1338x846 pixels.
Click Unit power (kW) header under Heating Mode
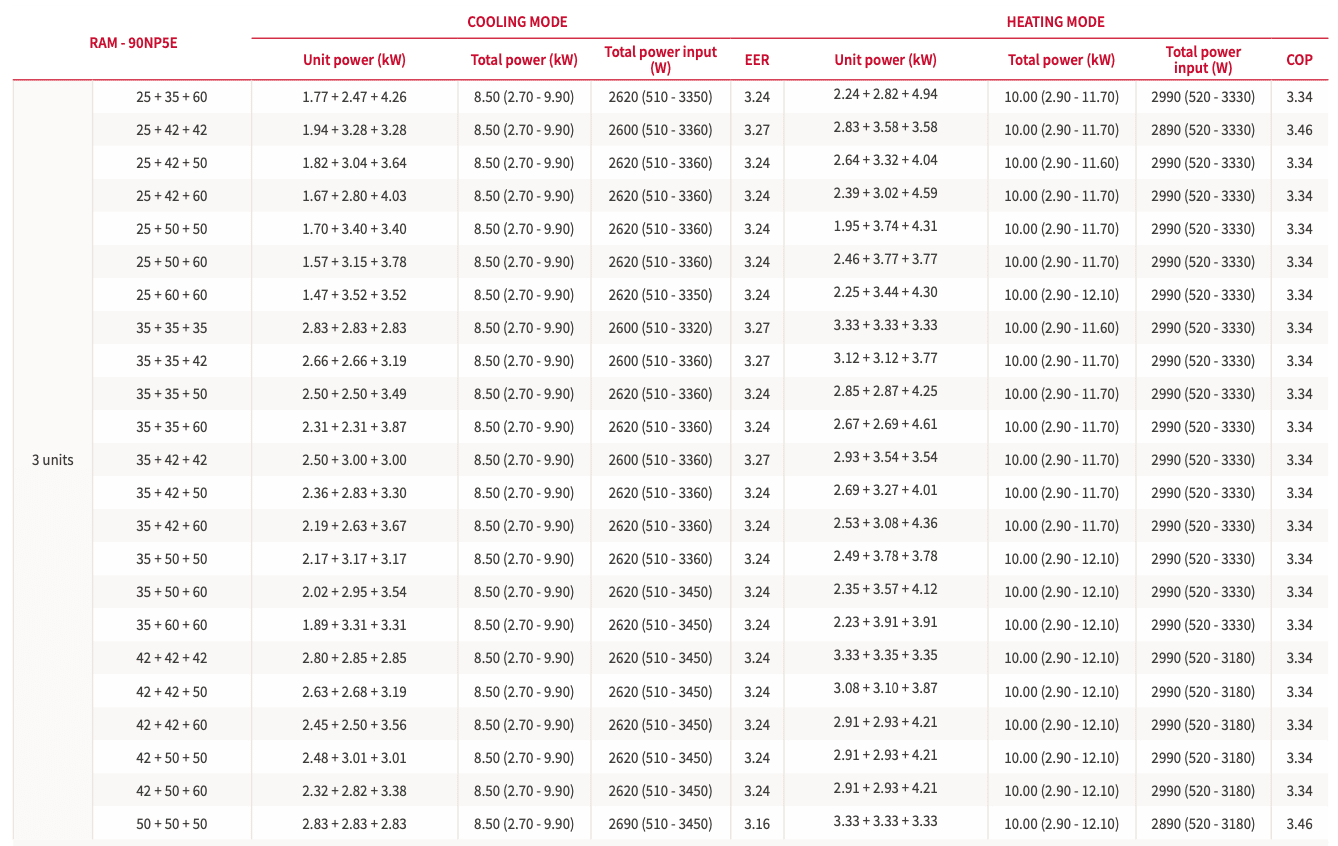coord(885,60)
